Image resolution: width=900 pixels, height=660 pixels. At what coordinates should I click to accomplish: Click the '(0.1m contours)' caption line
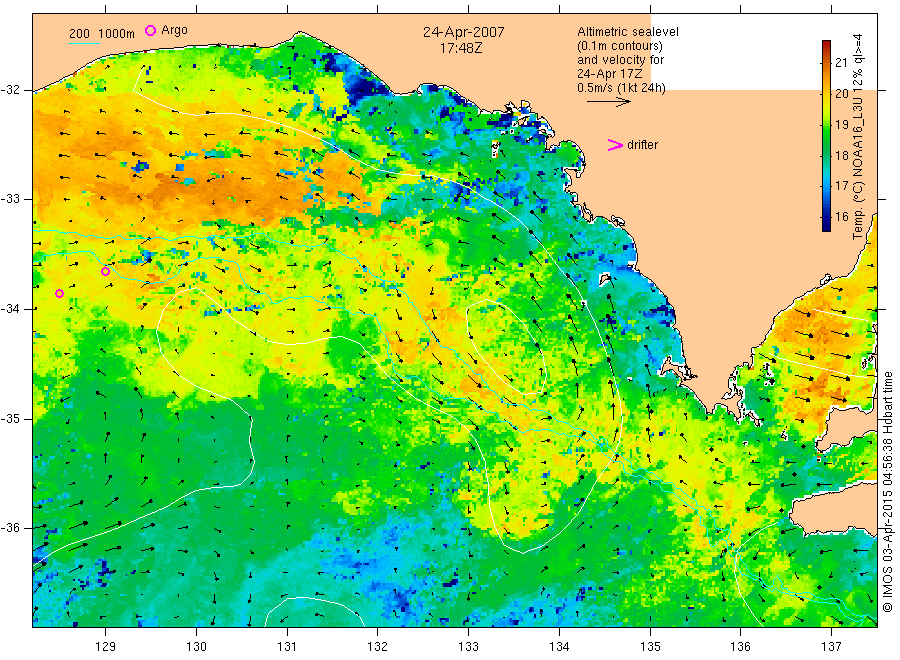[x=620, y=46]
